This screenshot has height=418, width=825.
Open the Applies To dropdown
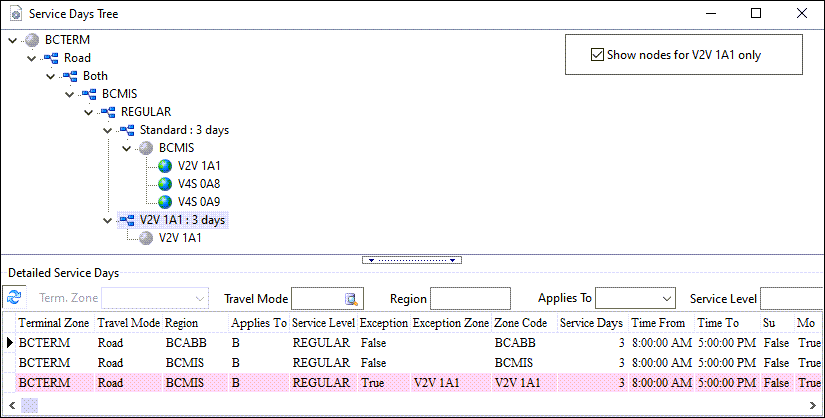667,298
